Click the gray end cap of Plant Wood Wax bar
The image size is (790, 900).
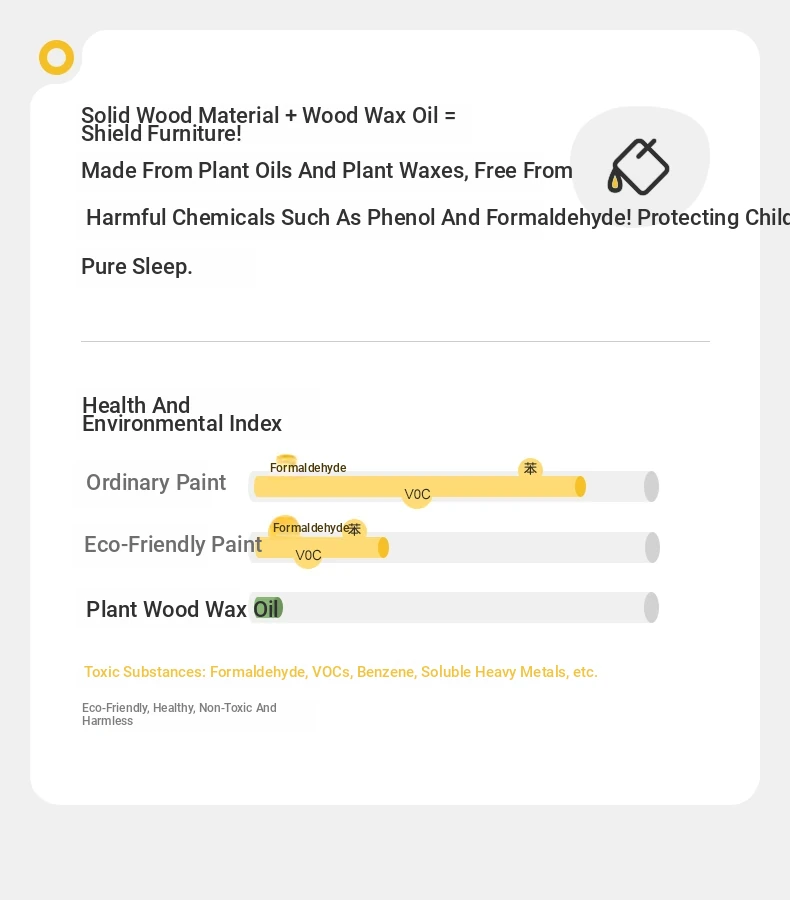click(x=651, y=607)
